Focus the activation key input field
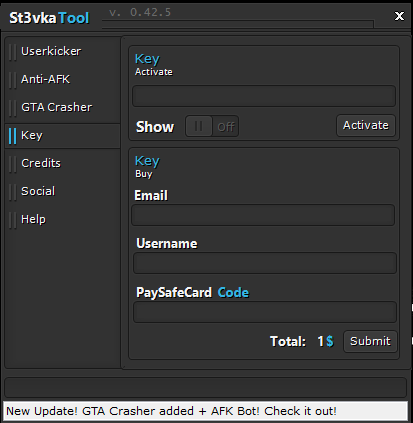The height and width of the screenshot is (423, 413). point(264,96)
